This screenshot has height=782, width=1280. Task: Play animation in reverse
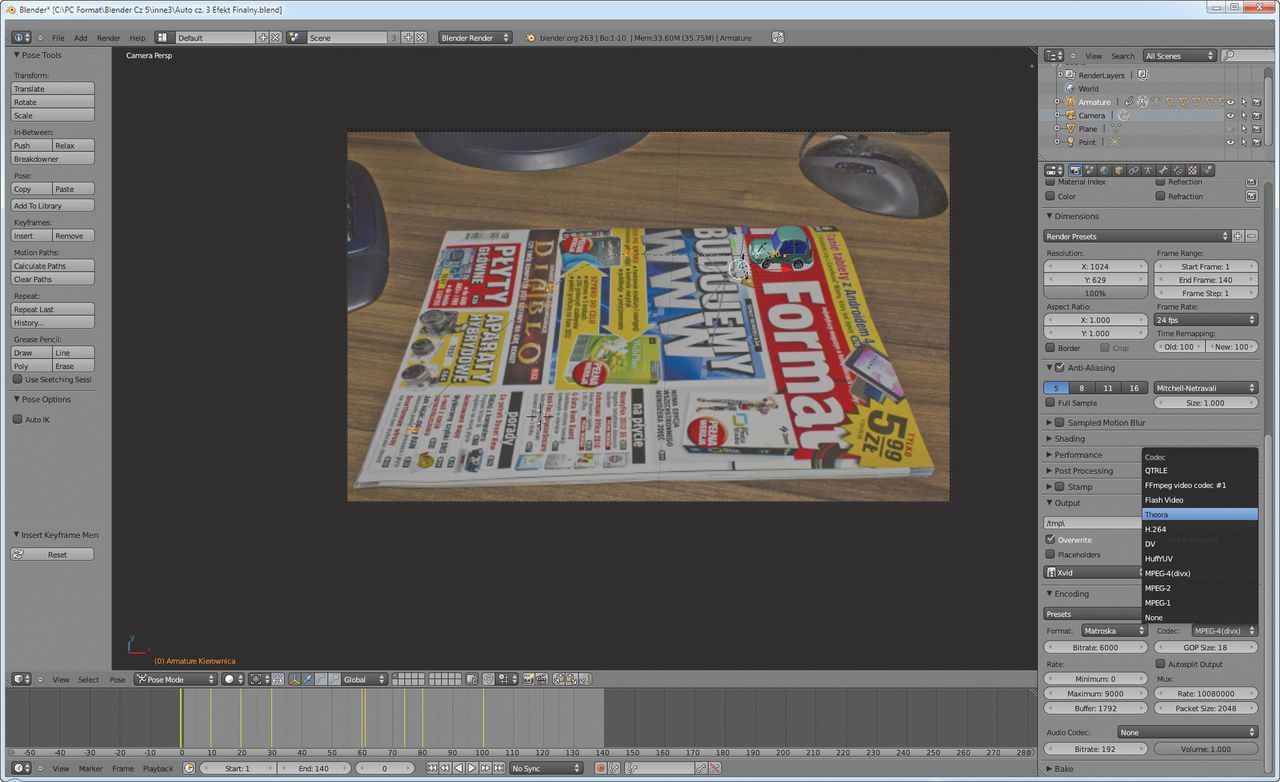pos(458,768)
